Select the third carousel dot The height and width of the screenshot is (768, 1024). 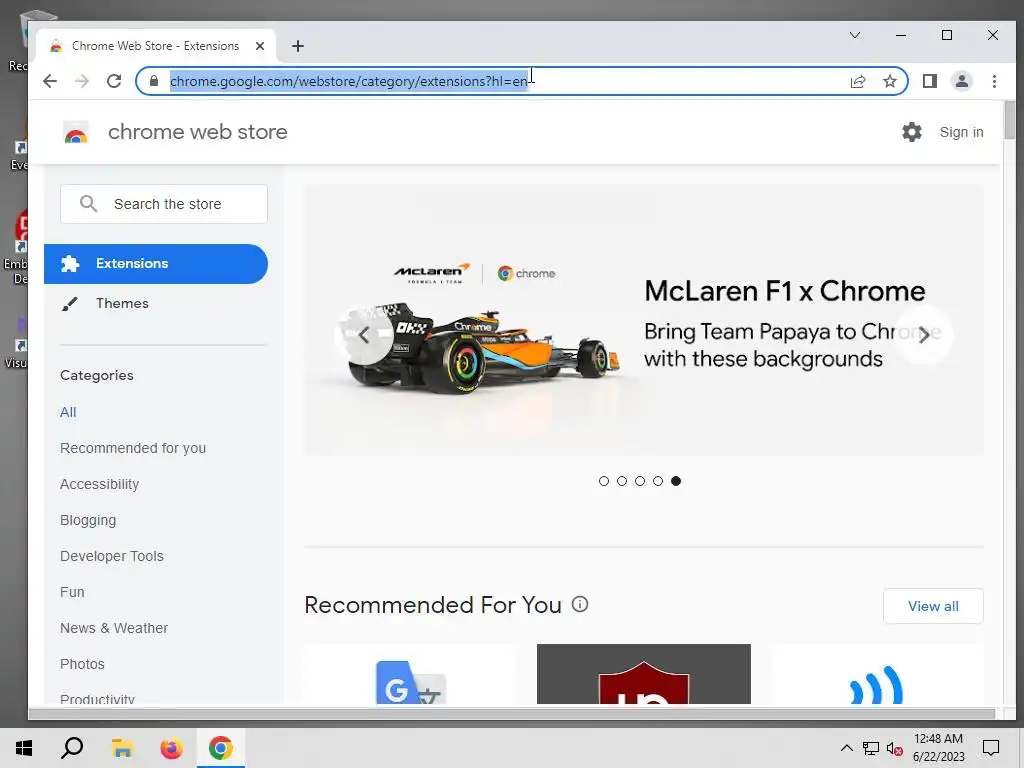click(x=640, y=481)
